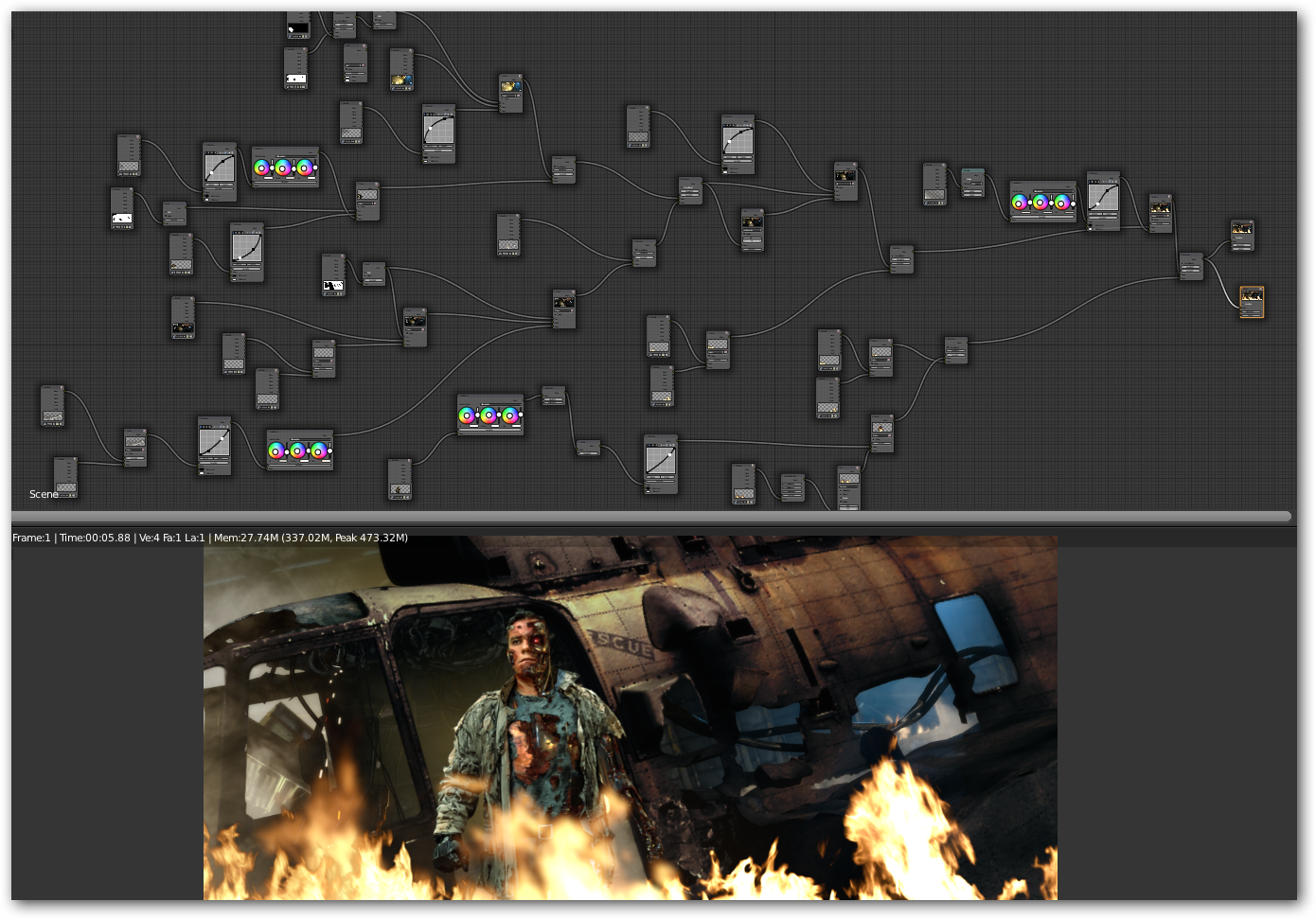Pick Gain wheel in Color Balance nearest Scene label
Image resolution: width=1316 pixels, height=919 pixels.
320,451
